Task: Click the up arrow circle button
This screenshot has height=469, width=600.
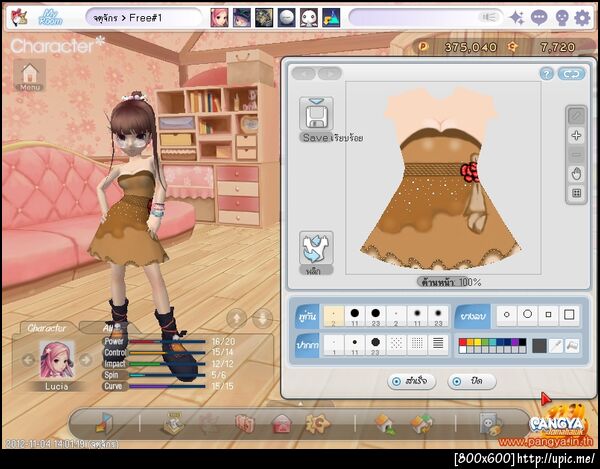Action: pos(237,318)
